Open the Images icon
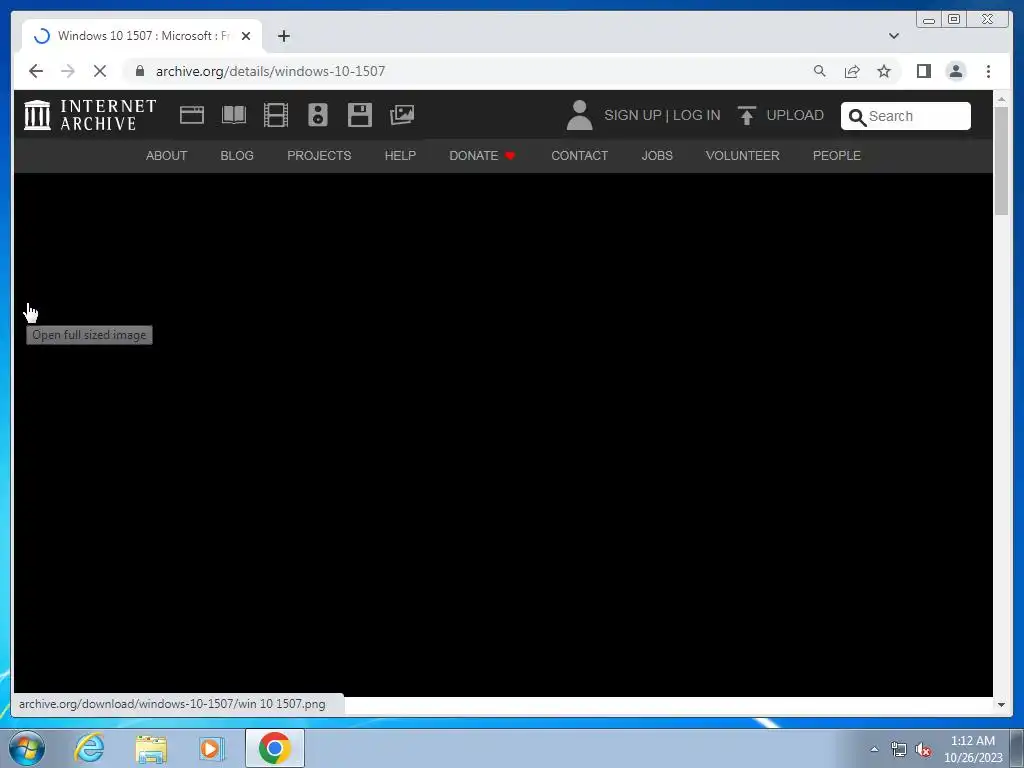The image size is (1024, 768). (402, 115)
